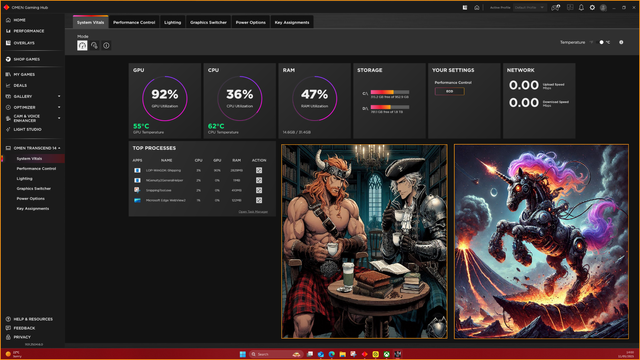Open the Performance section in the sidebar
This screenshot has width=640, height=360.
click(x=25, y=31)
